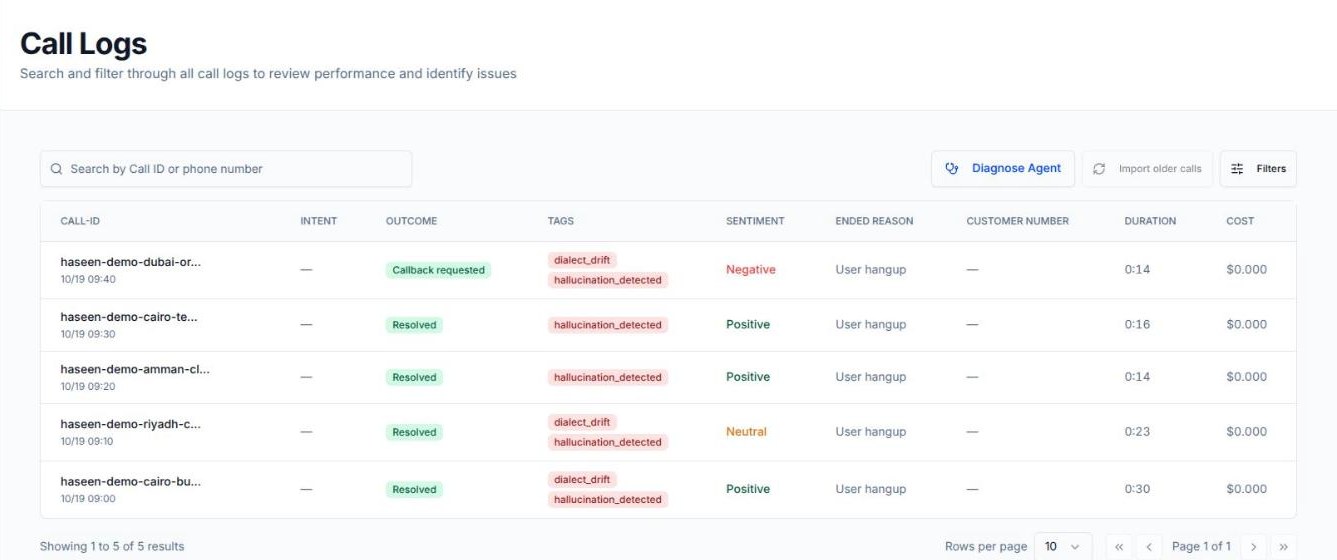
Task: Open the Rows per page dropdown
Action: pyautogui.click(x=1063, y=546)
